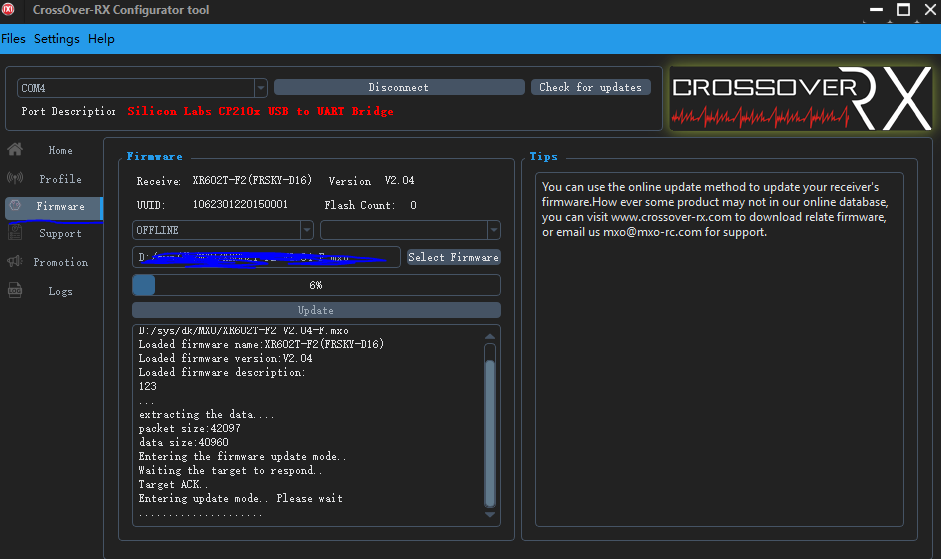941x559 pixels.
Task: Click log line 'Waiting the target to respond..'
Action: point(230,470)
